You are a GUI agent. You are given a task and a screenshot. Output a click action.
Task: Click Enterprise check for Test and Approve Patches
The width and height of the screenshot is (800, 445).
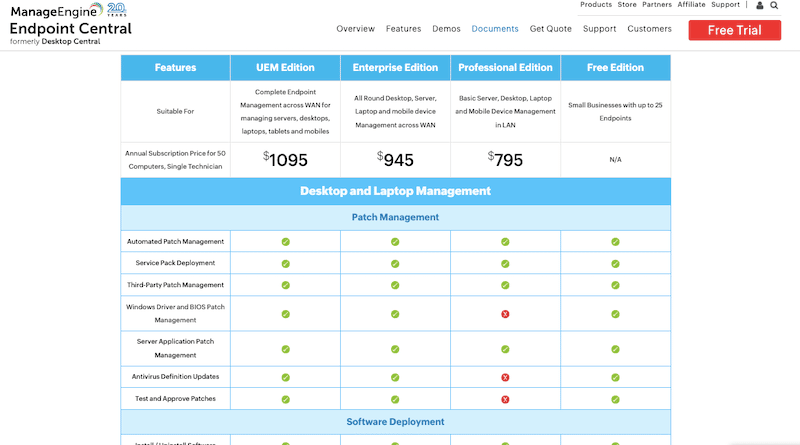(395, 400)
